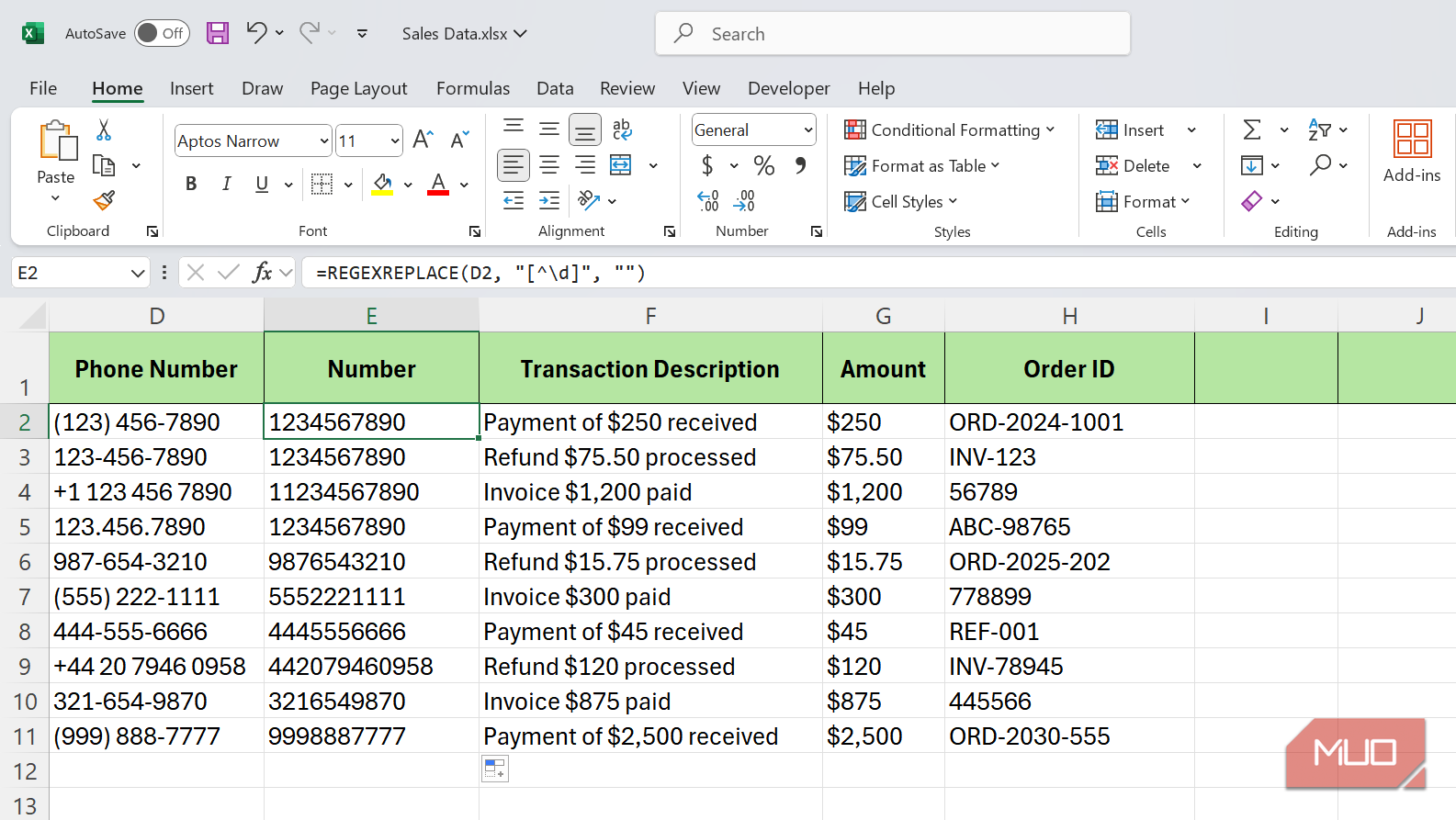Click the Insert Function fx icon
This screenshot has width=1456, height=820.
click(263, 272)
